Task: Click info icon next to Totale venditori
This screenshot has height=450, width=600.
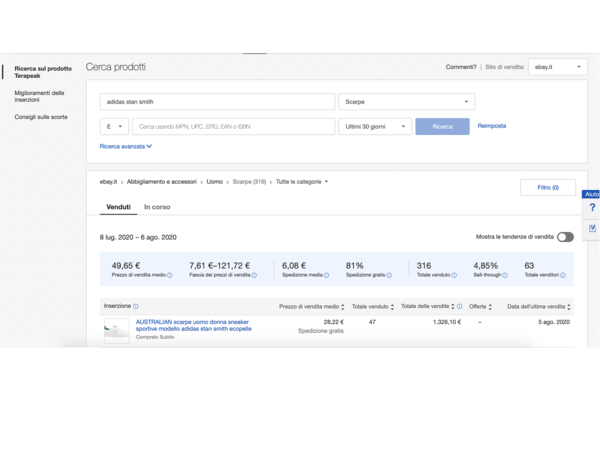Action: (x=563, y=275)
